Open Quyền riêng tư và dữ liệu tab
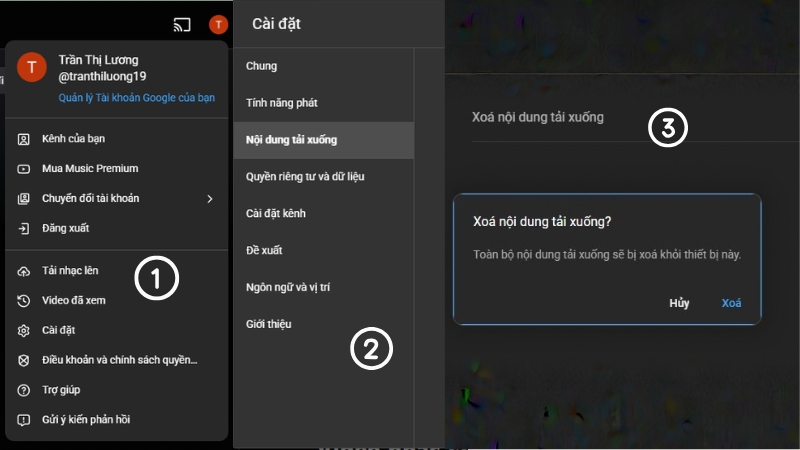This screenshot has width=800, height=450. tap(323, 177)
